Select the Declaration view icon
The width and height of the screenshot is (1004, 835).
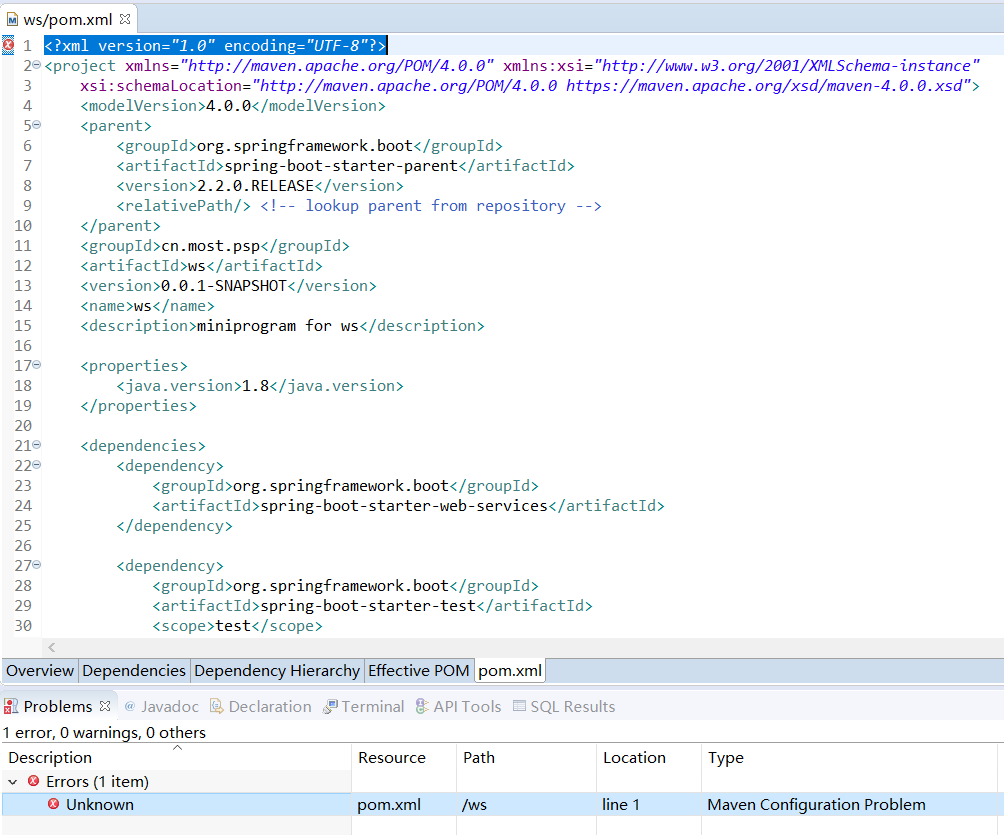pos(217,706)
